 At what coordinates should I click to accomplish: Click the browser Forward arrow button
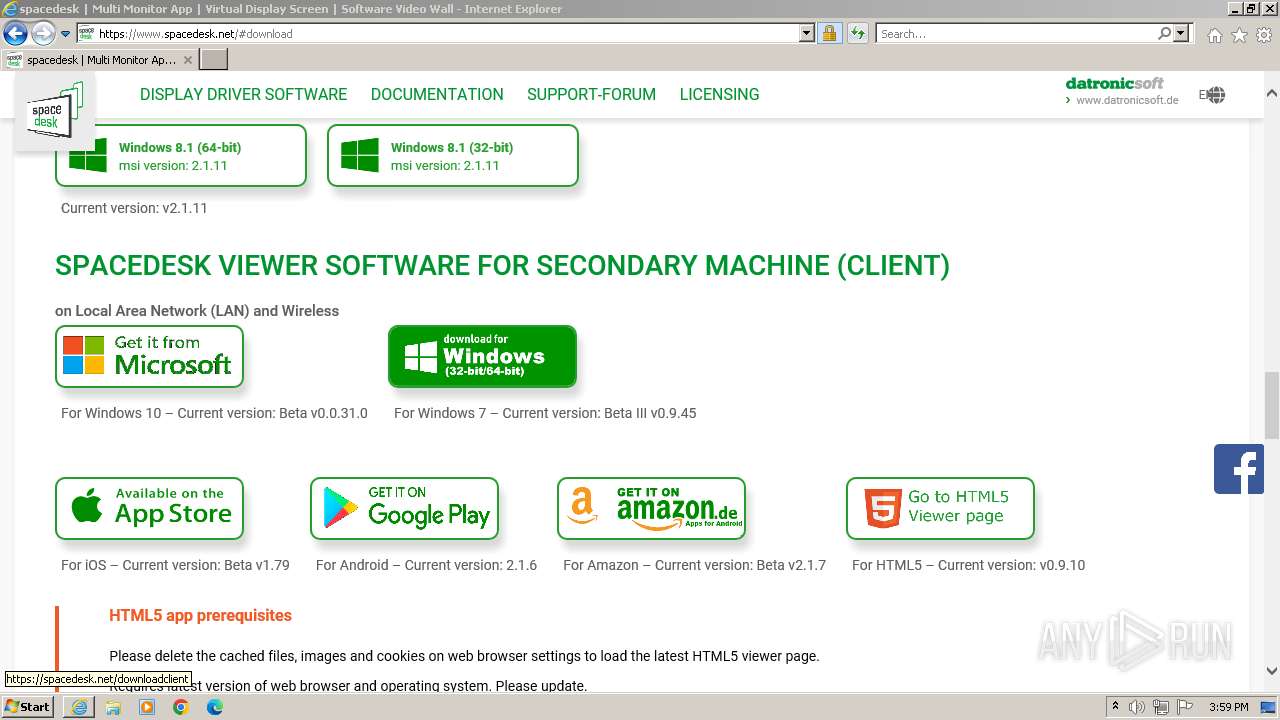pyautogui.click(x=43, y=33)
